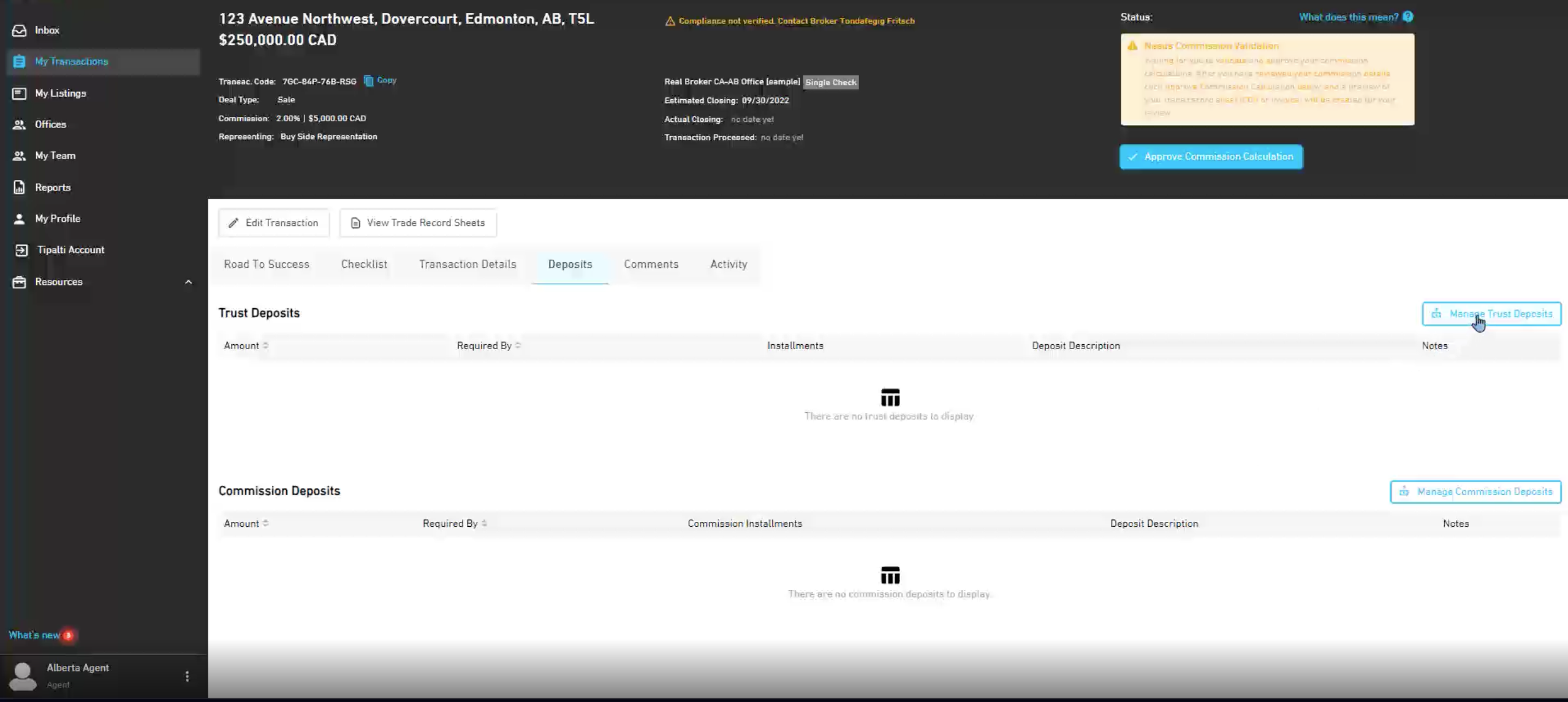The width and height of the screenshot is (1568, 702).
Task: Open the What's new link
Action: [x=34, y=635]
